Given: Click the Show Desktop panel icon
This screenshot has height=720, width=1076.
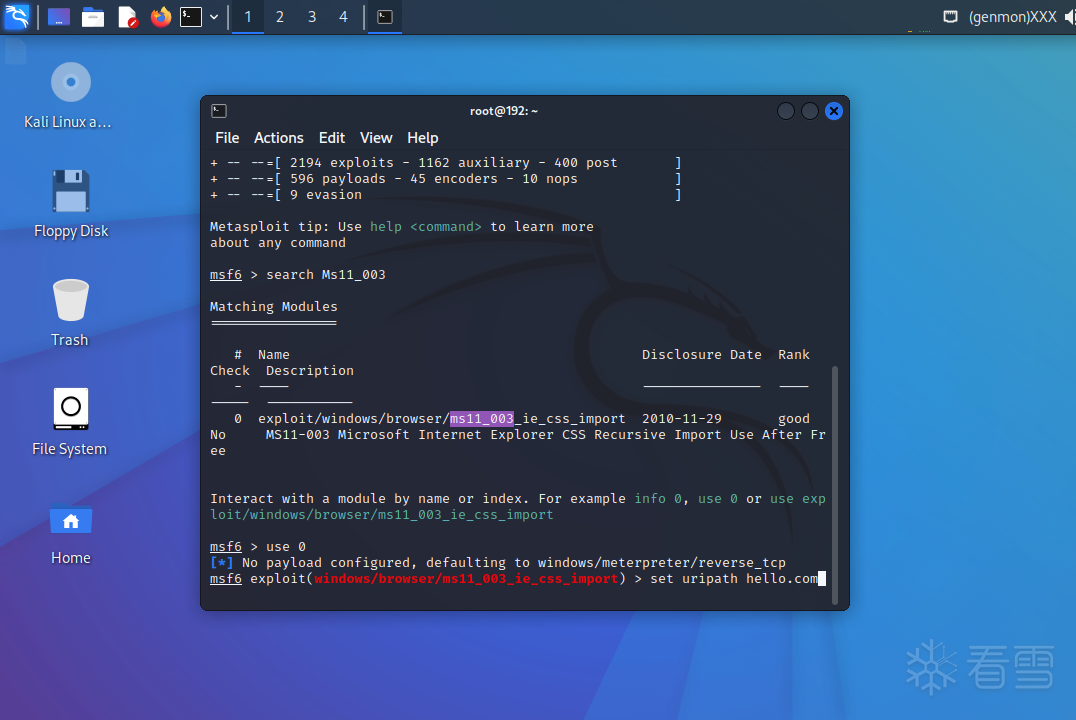Looking at the screenshot, I should [x=59, y=16].
